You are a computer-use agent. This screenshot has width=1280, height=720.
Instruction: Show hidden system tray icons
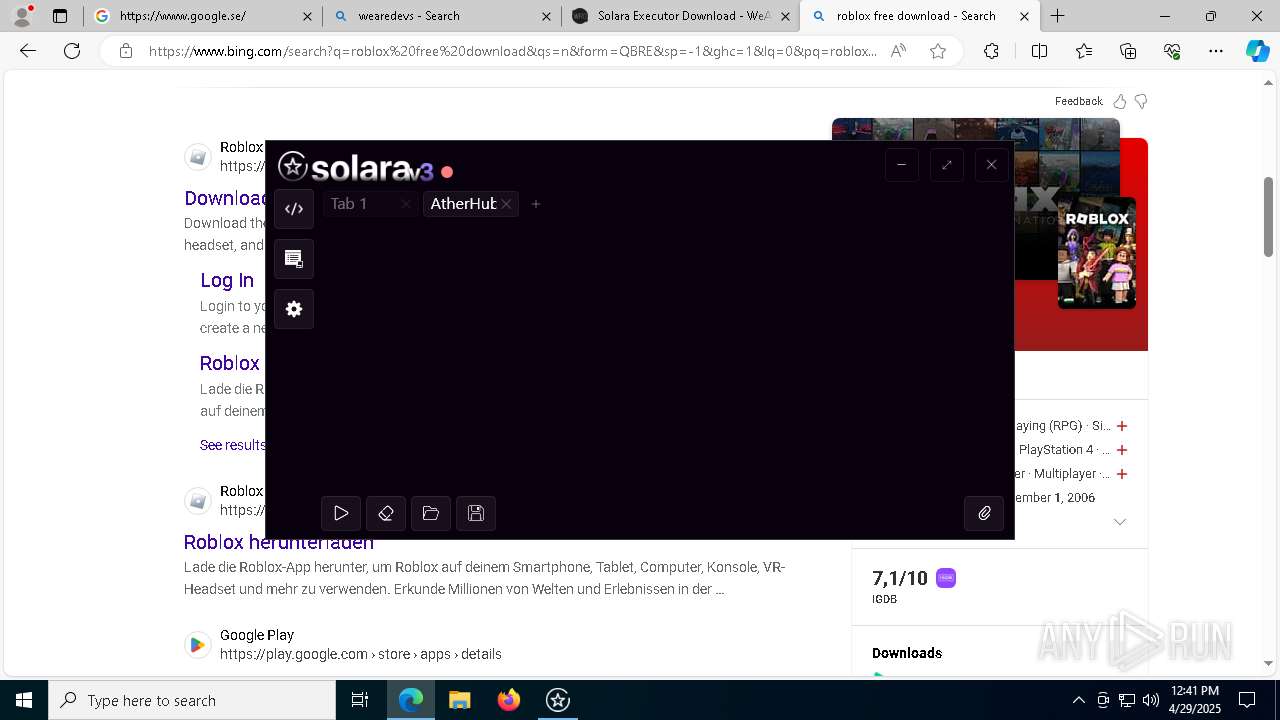[1078, 700]
